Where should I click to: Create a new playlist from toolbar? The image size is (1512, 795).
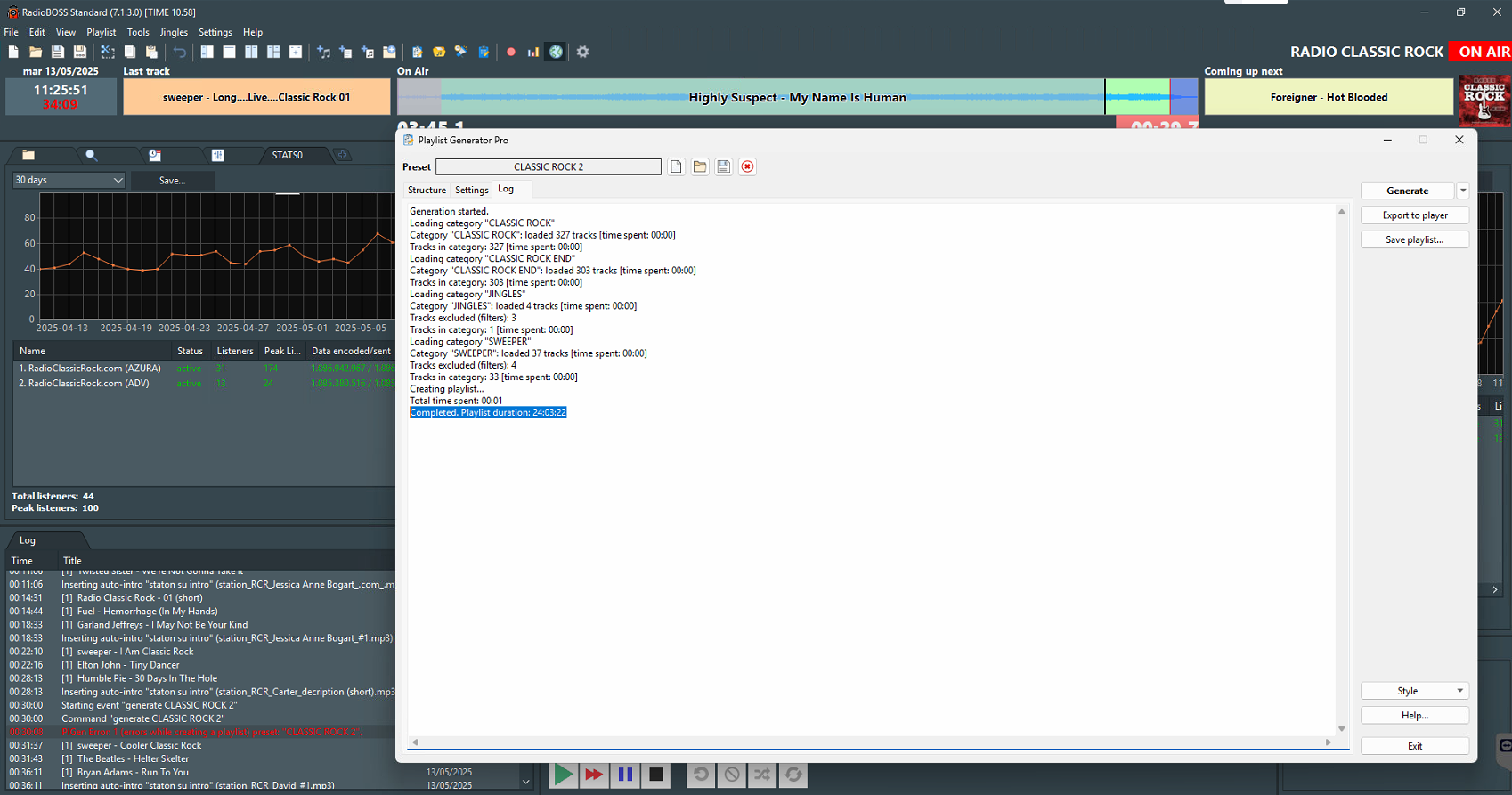coord(13,53)
